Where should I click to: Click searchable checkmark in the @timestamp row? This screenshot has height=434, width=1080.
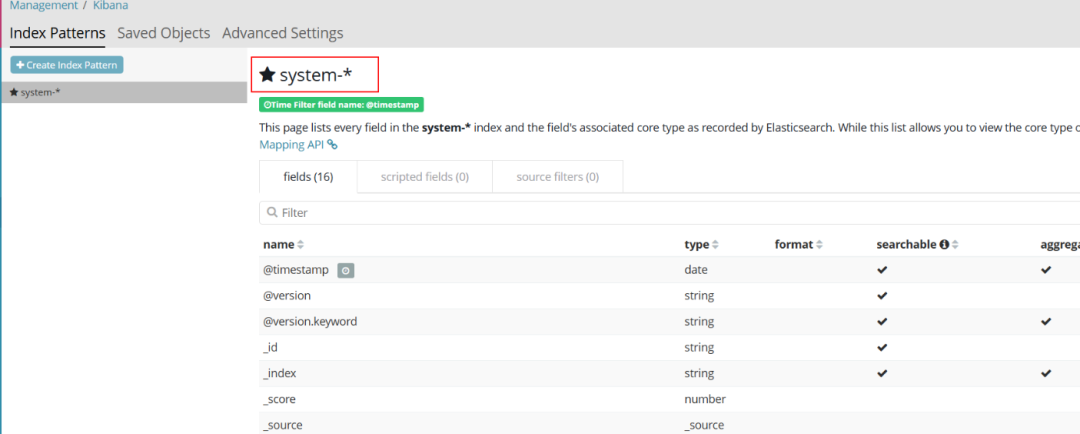point(882,270)
